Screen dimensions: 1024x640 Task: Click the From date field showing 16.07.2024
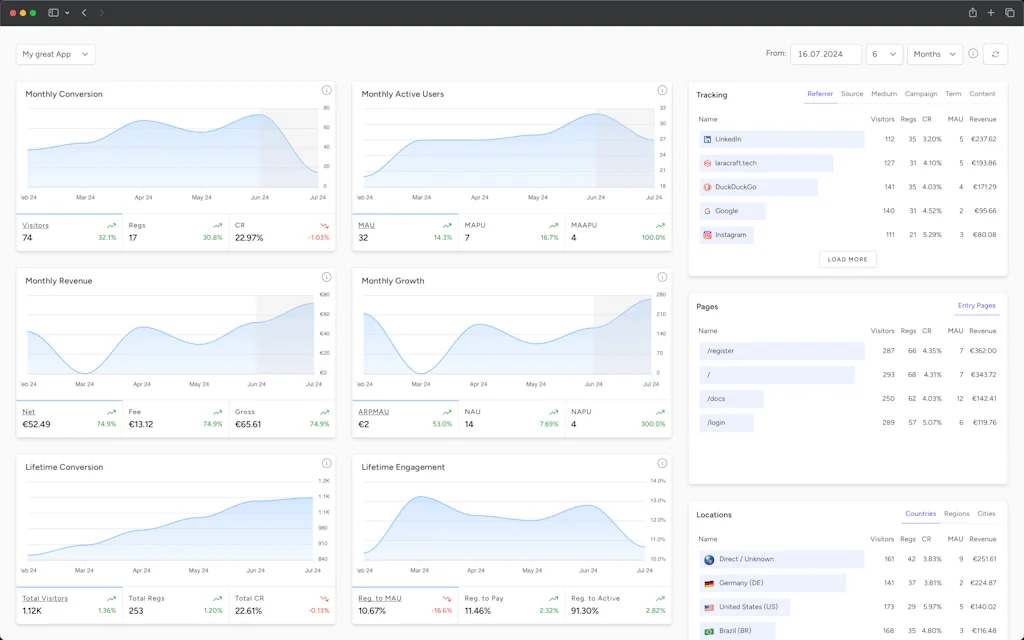[x=825, y=54]
